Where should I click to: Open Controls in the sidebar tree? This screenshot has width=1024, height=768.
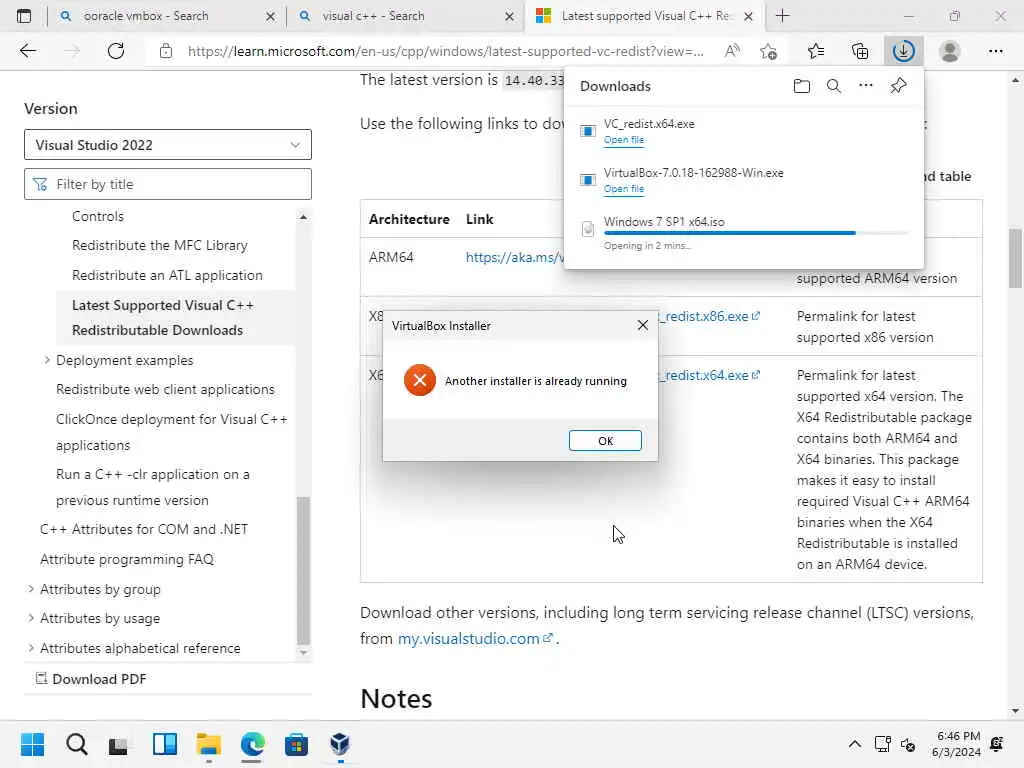click(98, 216)
